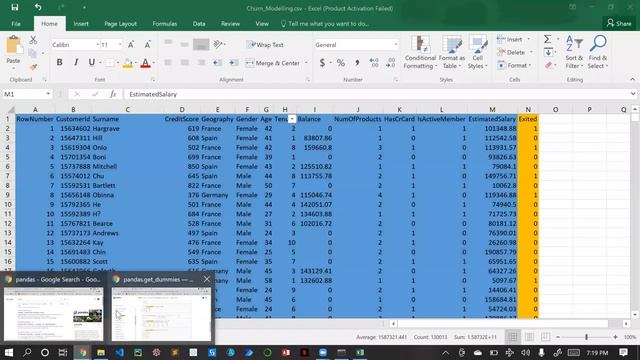The height and width of the screenshot is (360, 640).
Task: Click the Format Painter brush icon
Action: (33, 67)
